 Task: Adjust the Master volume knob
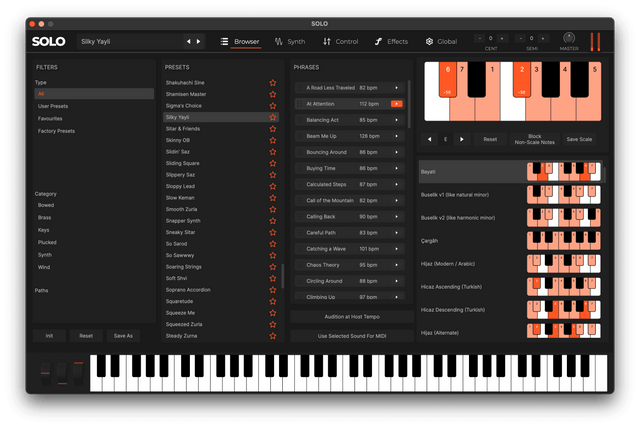pos(569,39)
